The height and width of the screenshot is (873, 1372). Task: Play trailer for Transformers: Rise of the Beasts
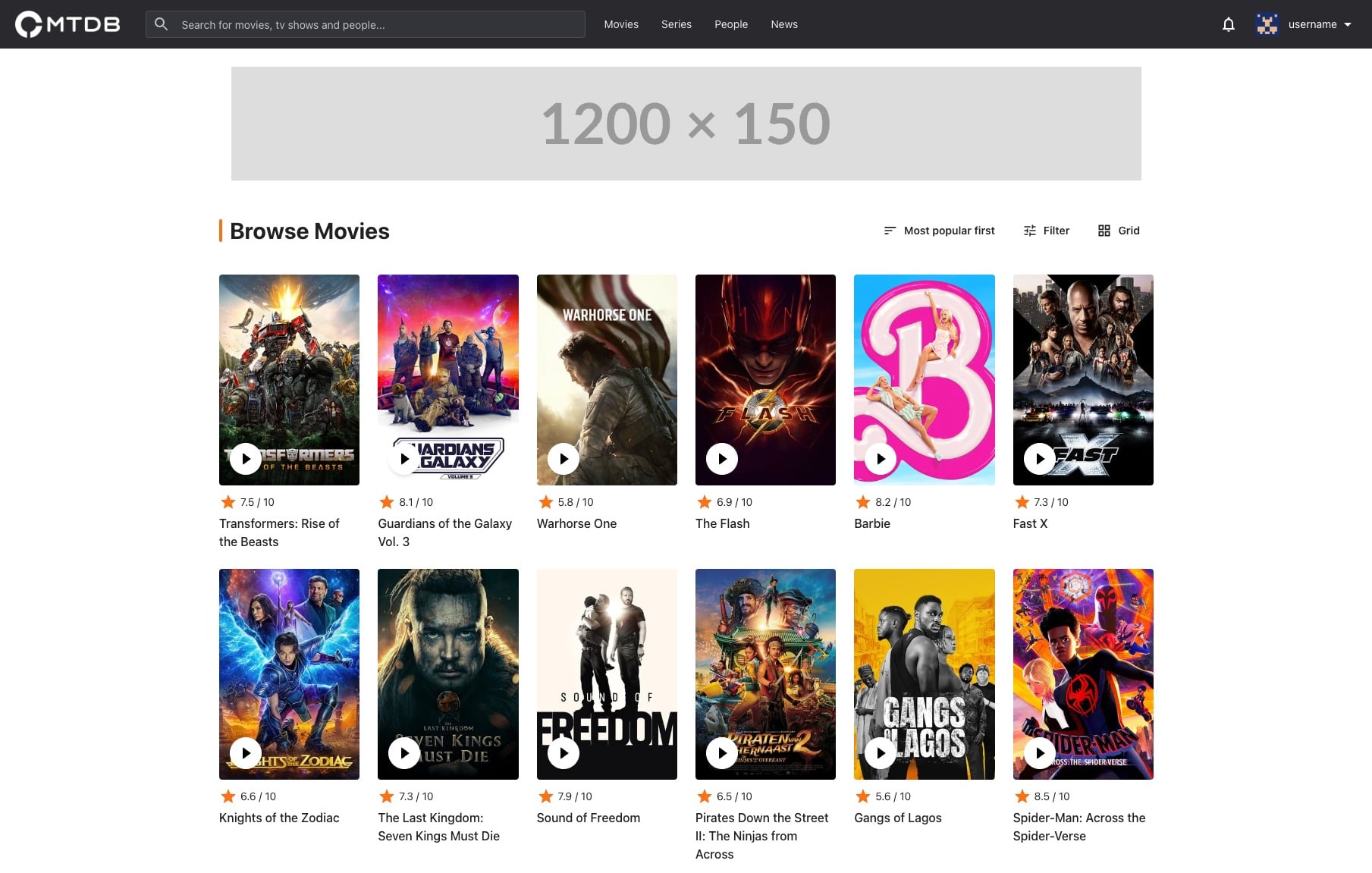246,459
